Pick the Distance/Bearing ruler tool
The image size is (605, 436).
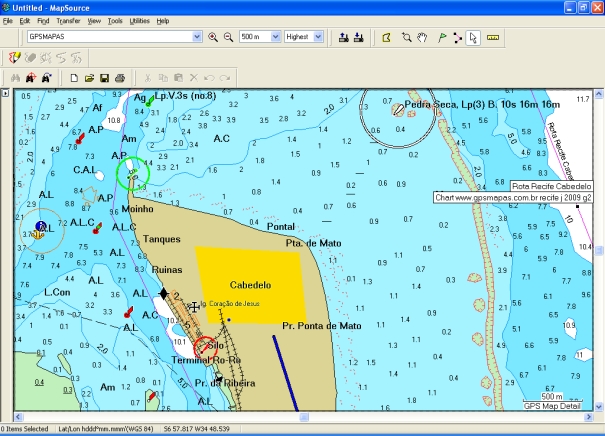pyautogui.click(x=491, y=37)
